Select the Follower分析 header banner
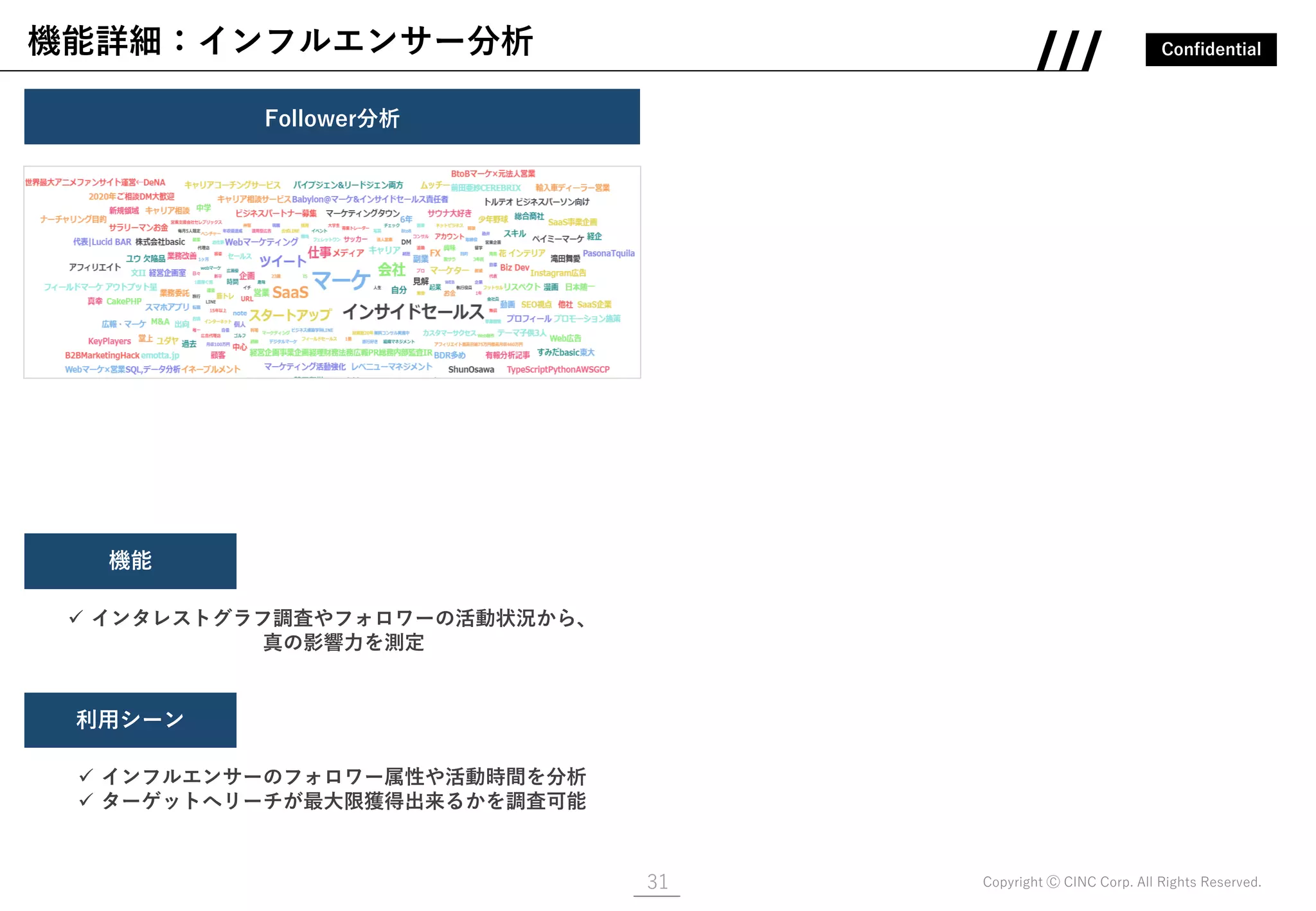The width and height of the screenshot is (1316, 911). click(x=332, y=117)
